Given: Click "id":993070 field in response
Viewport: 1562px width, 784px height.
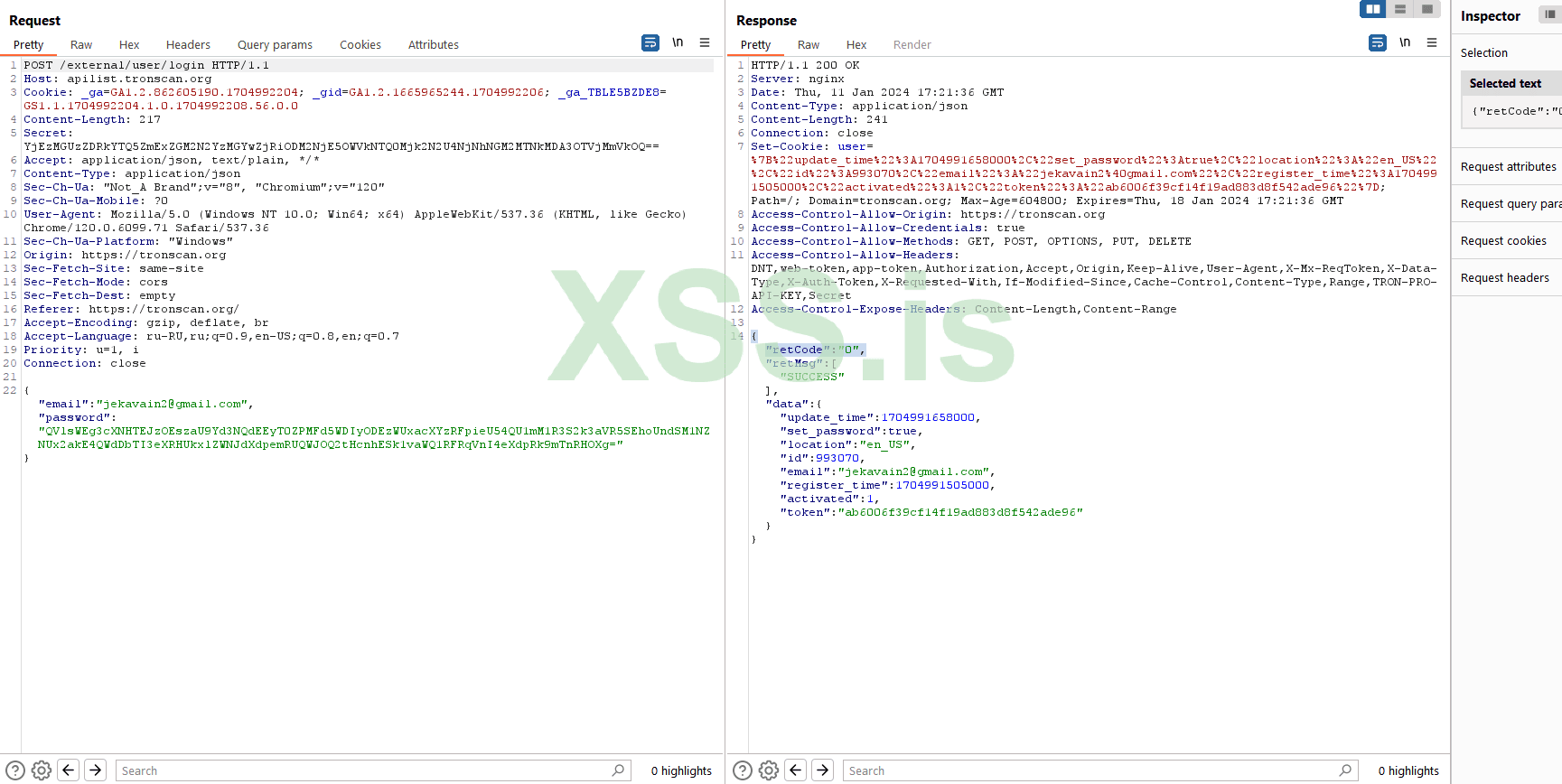Looking at the screenshot, I should [x=822, y=458].
